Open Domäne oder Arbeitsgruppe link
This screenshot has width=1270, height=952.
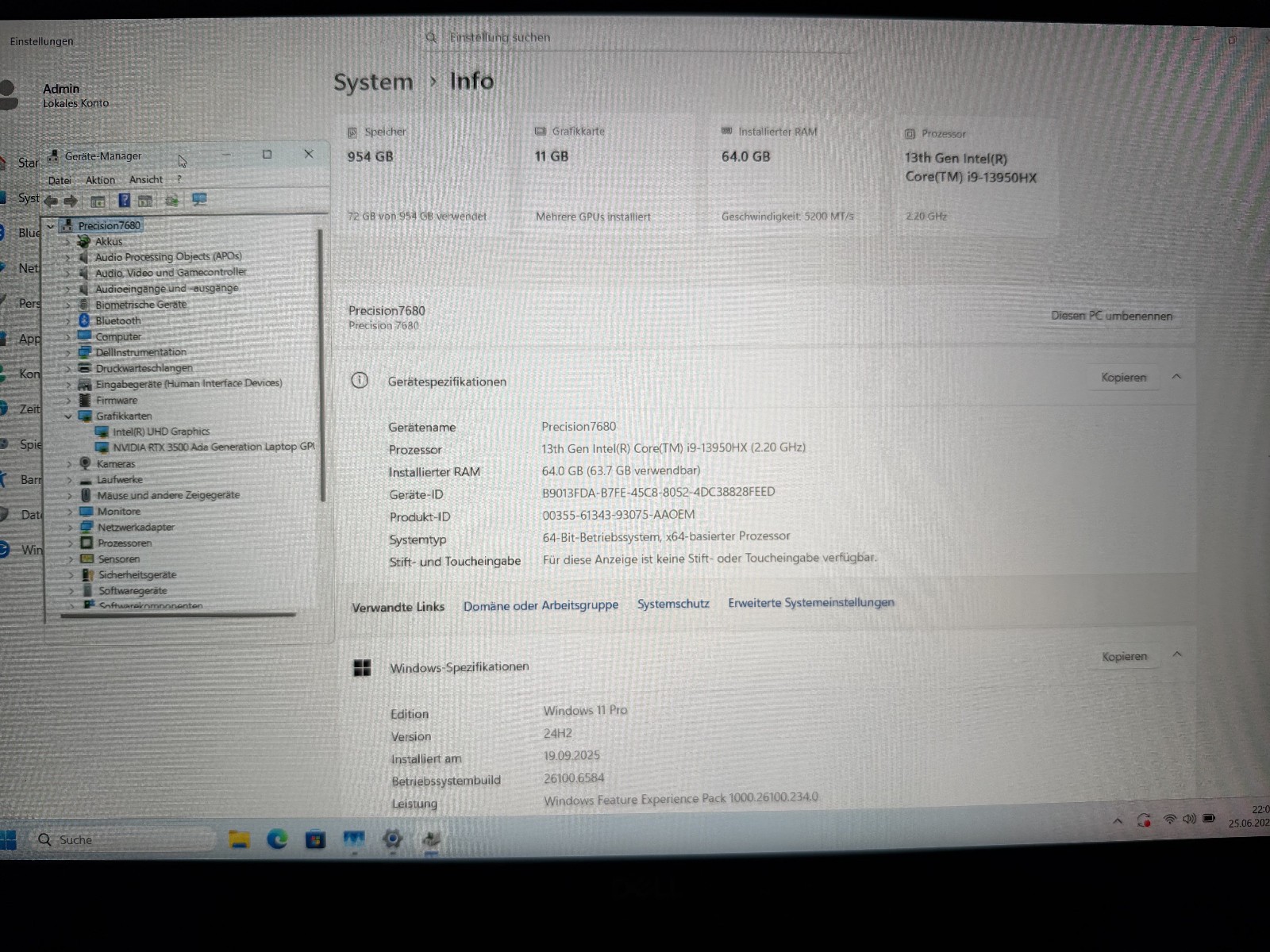[x=541, y=605]
